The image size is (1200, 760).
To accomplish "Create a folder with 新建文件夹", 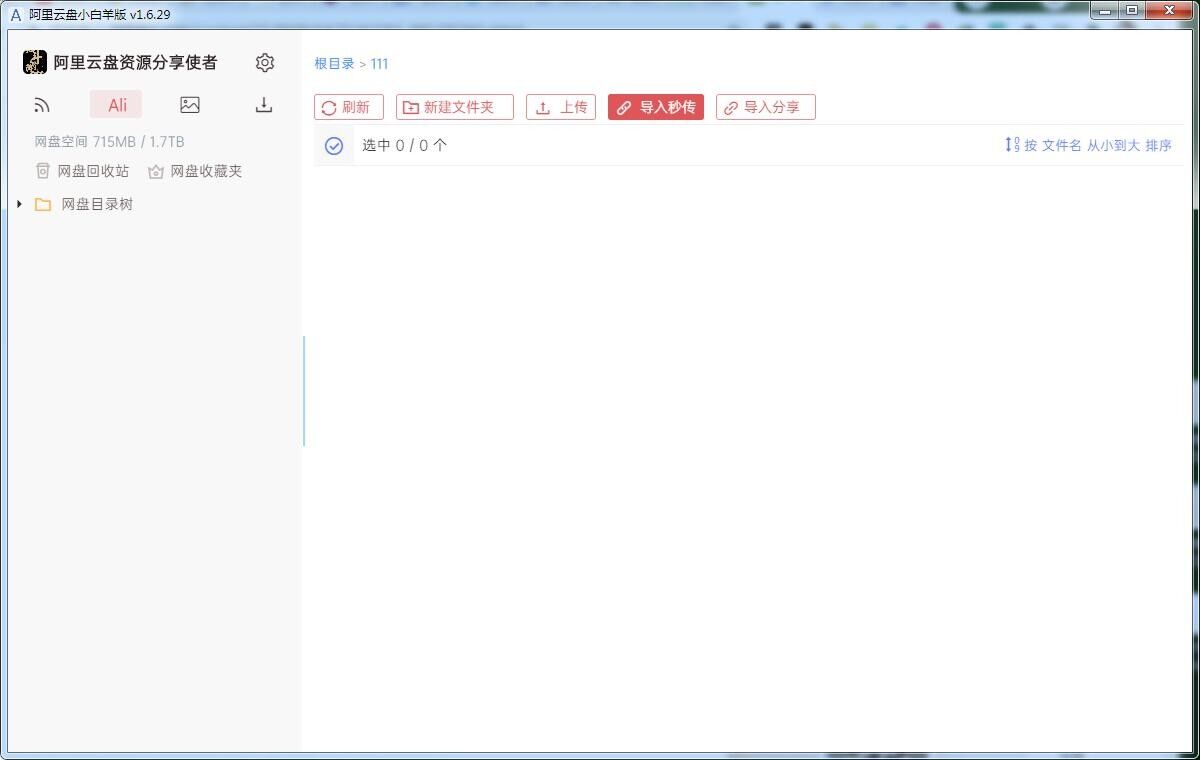I will pos(455,107).
